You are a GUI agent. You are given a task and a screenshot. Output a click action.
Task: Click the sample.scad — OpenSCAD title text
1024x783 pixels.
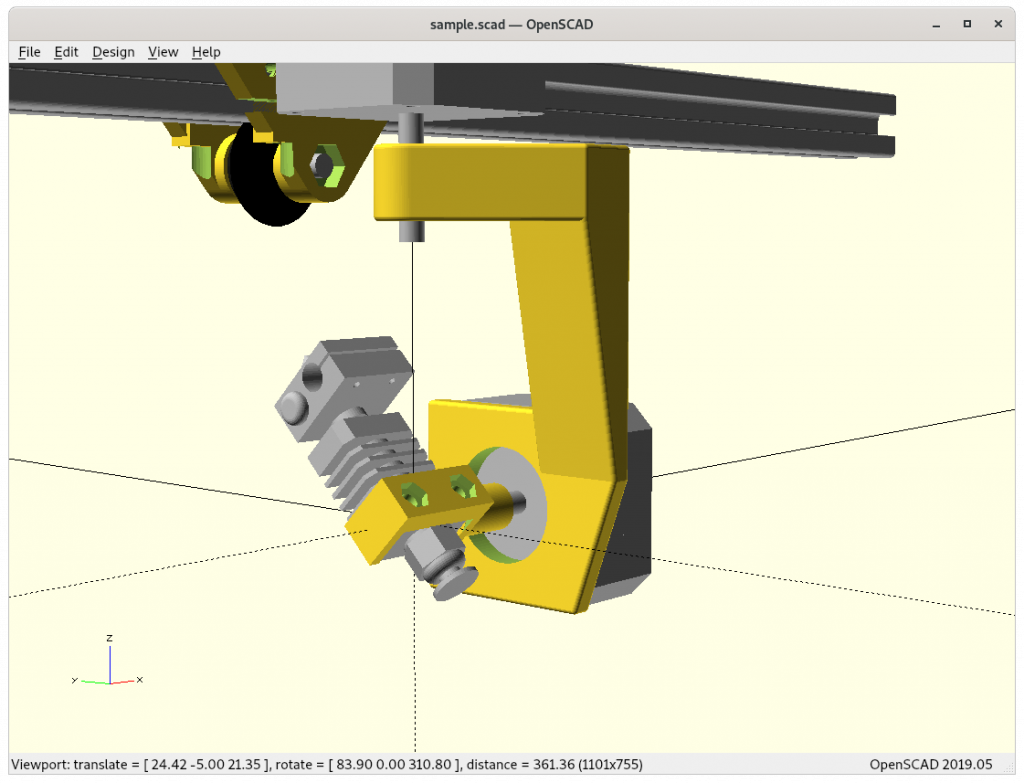[511, 25]
